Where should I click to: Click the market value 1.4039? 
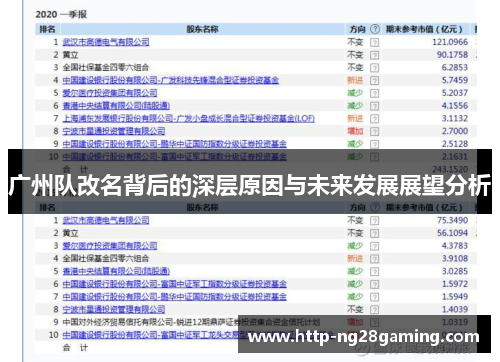[x=455, y=309]
